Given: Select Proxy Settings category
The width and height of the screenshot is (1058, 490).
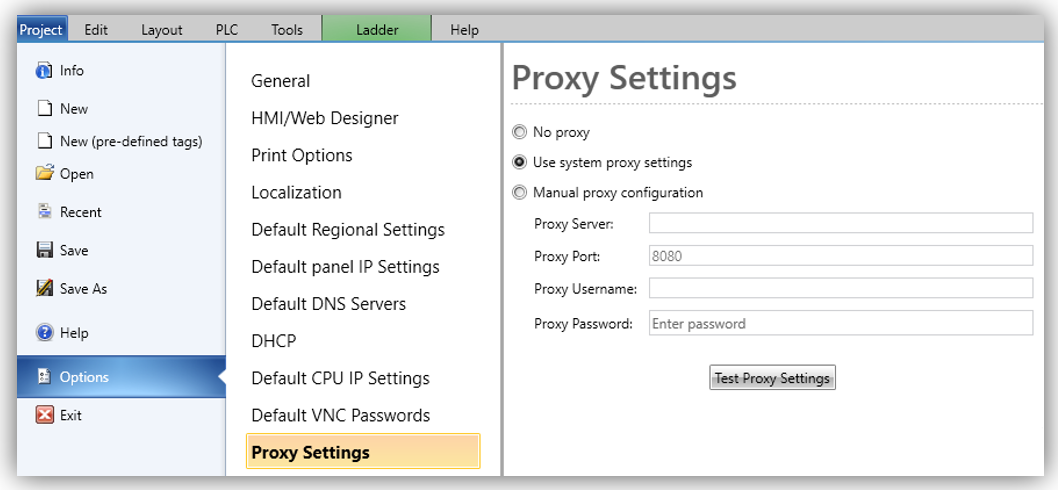Looking at the screenshot, I should [363, 452].
